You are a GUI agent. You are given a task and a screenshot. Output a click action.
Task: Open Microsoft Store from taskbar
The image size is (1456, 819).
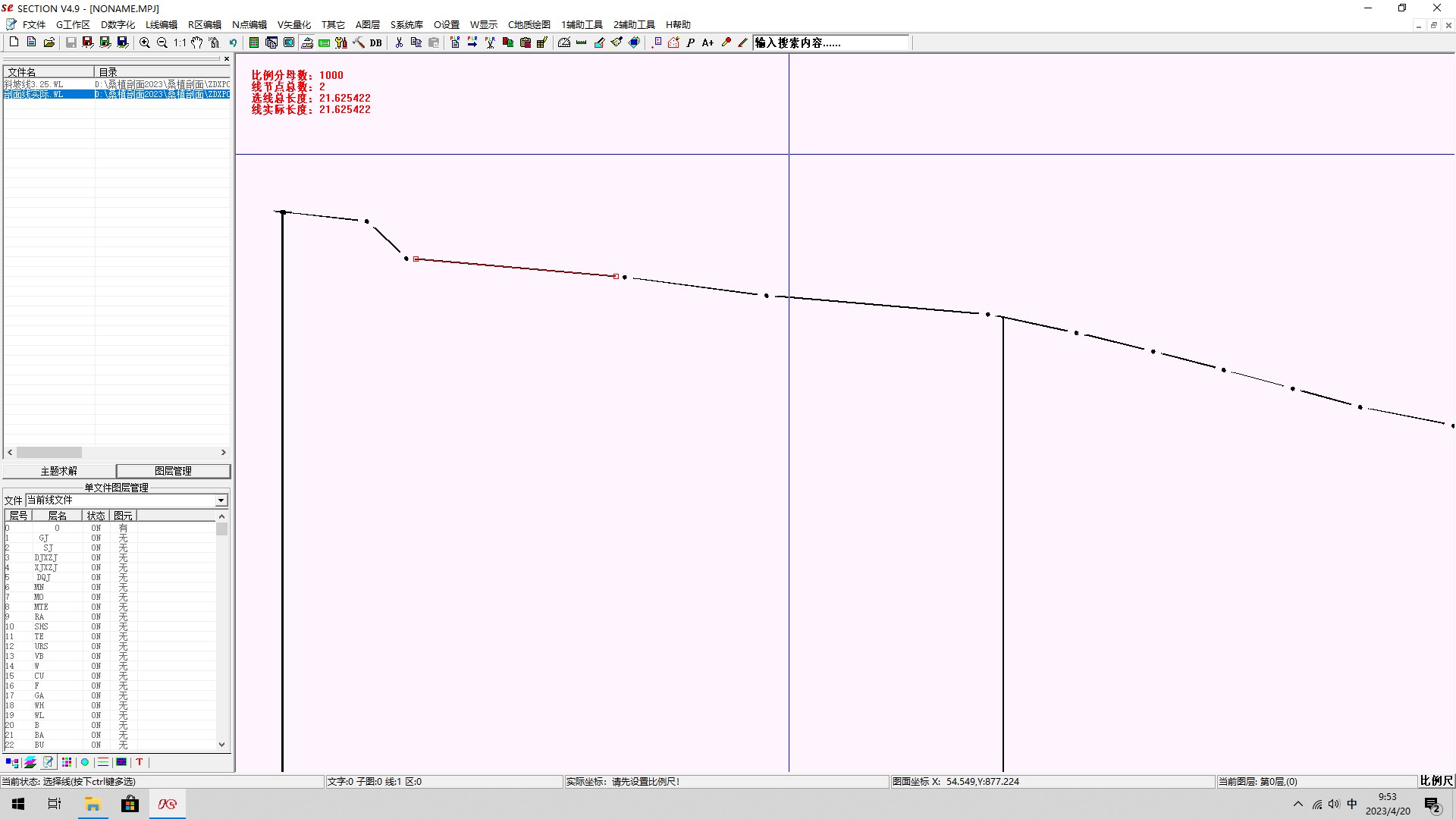(130, 804)
